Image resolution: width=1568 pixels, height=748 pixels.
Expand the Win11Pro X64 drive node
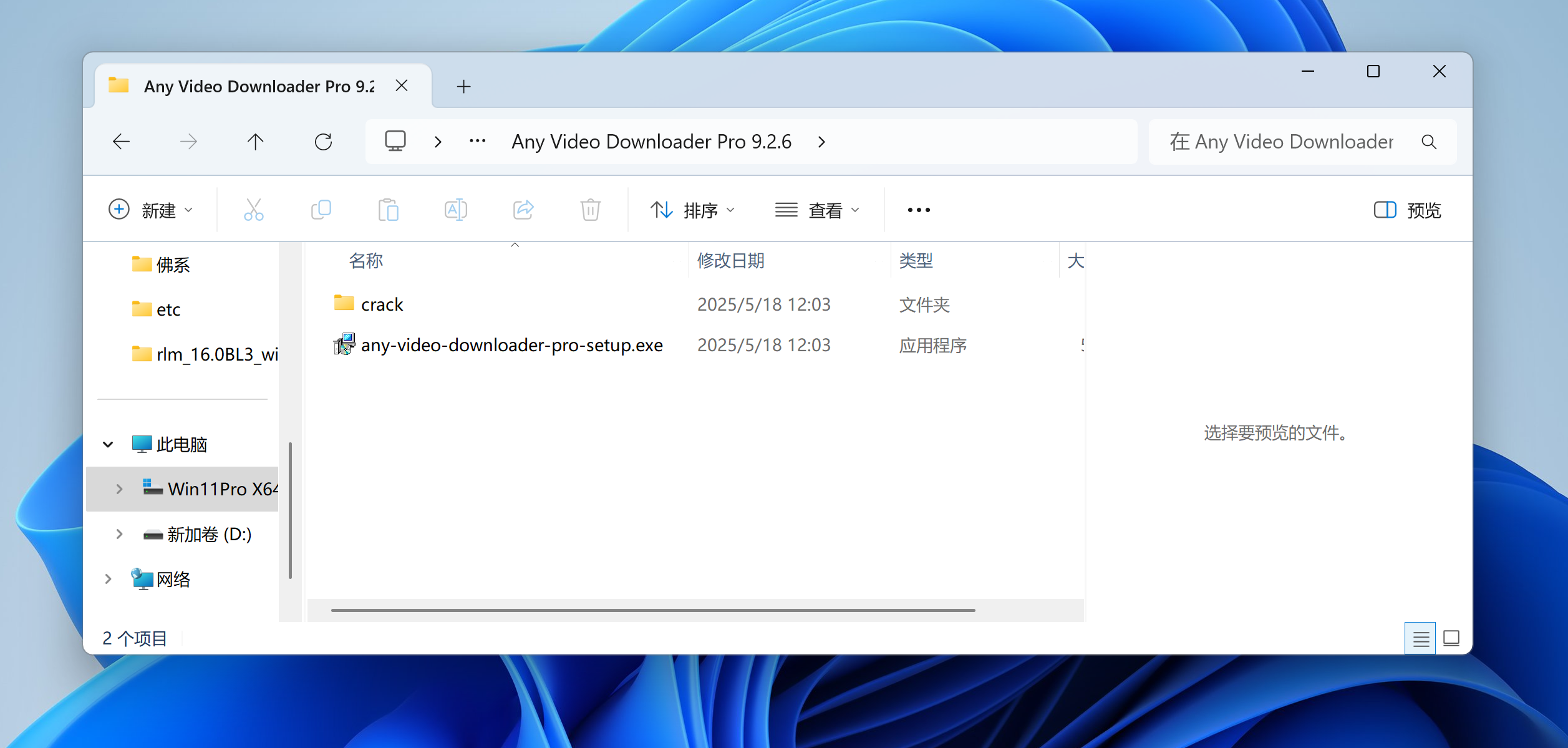[119, 489]
